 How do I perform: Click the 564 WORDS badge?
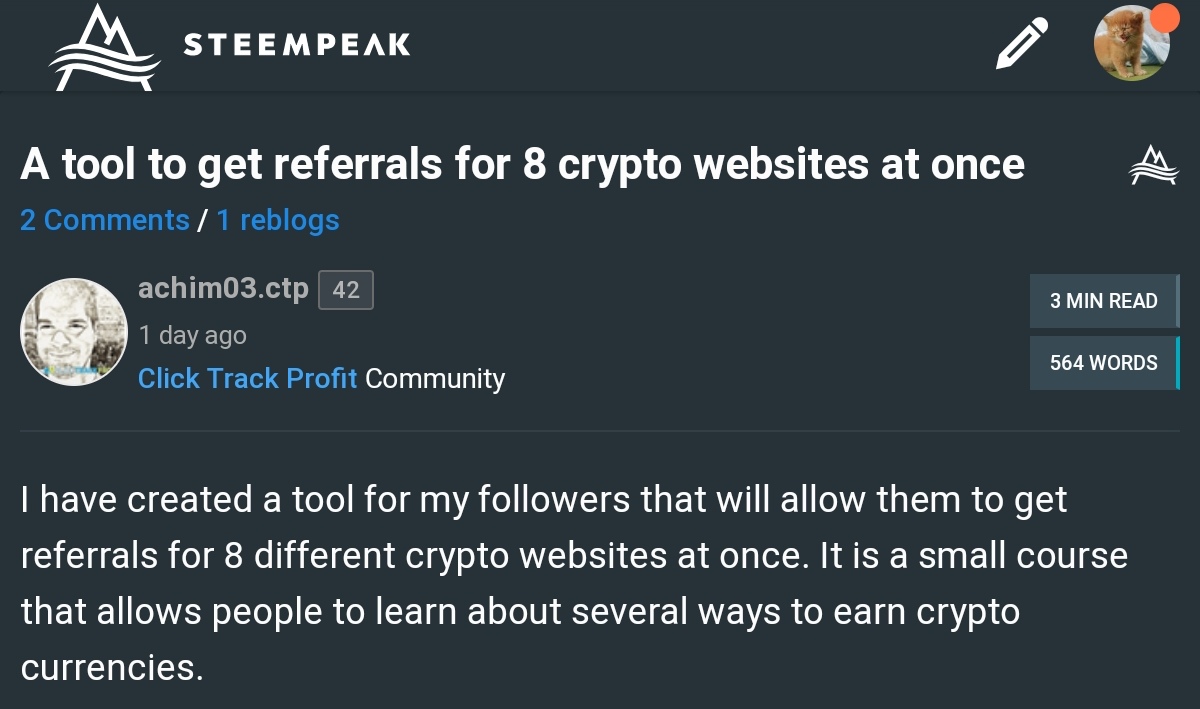[1103, 363]
